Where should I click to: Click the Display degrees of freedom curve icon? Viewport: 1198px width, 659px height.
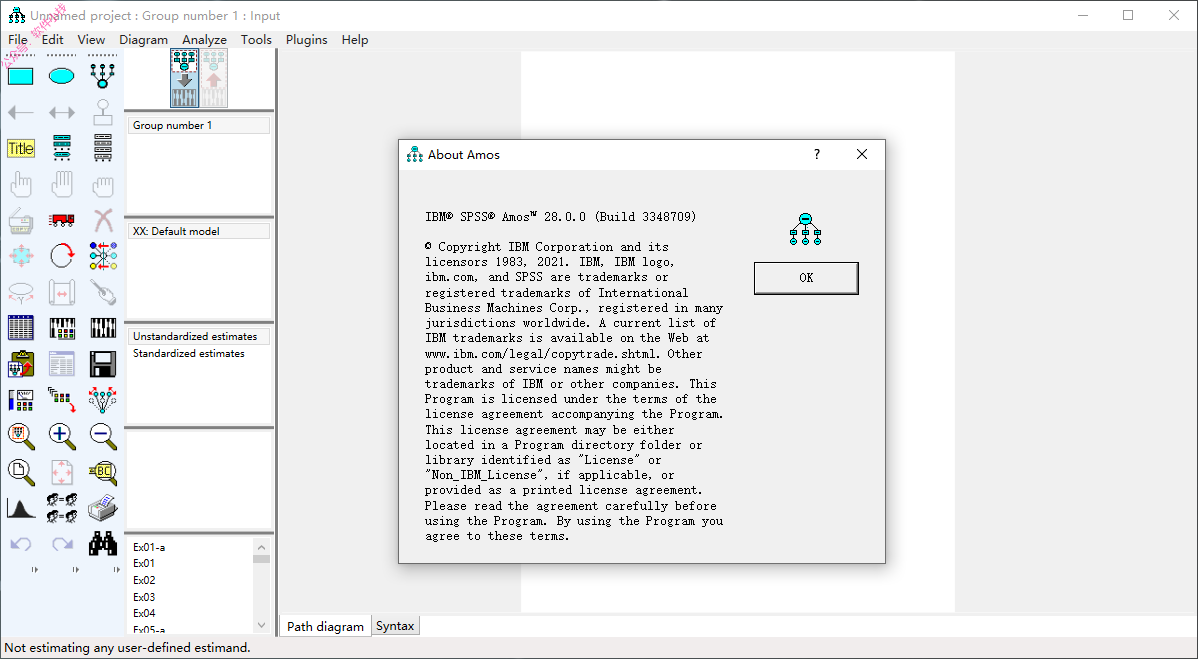point(21,508)
